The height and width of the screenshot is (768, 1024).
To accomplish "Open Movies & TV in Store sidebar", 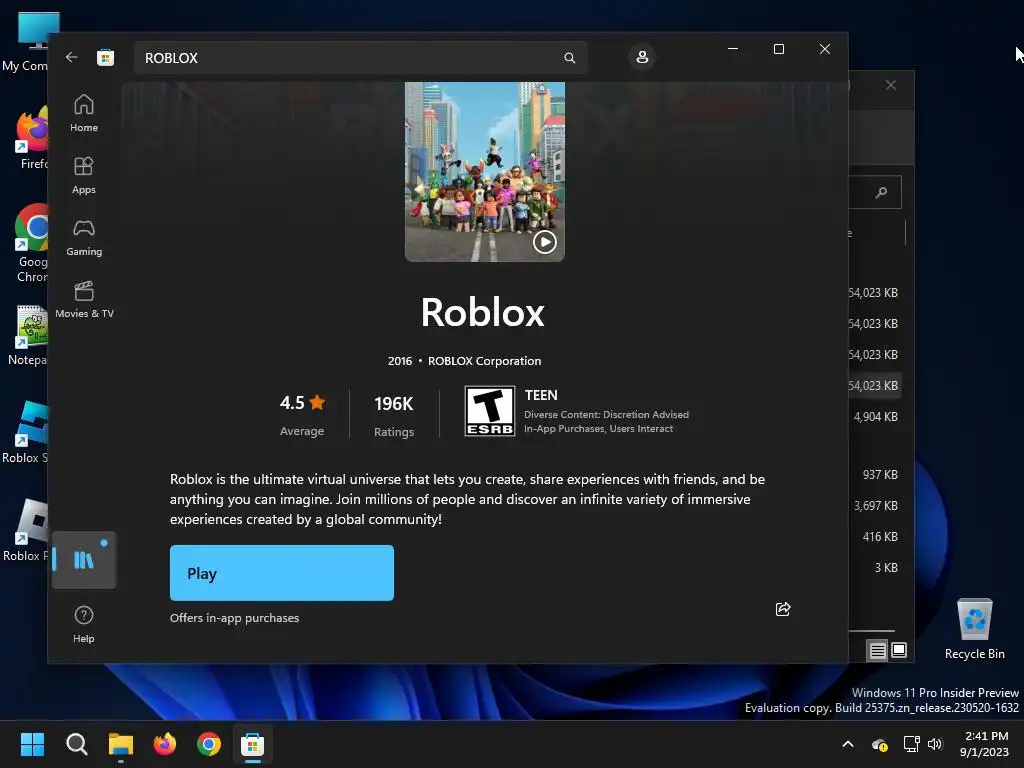I will tap(84, 299).
